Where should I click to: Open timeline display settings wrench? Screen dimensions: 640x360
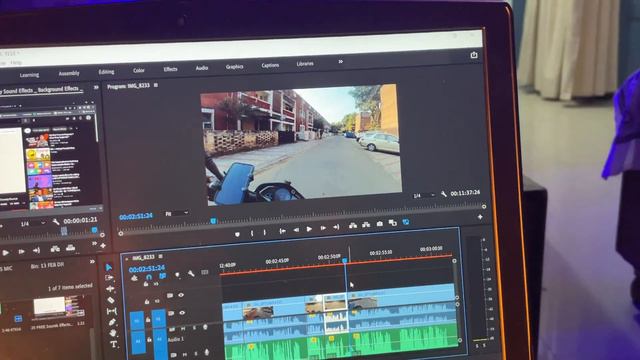coord(191,274)
